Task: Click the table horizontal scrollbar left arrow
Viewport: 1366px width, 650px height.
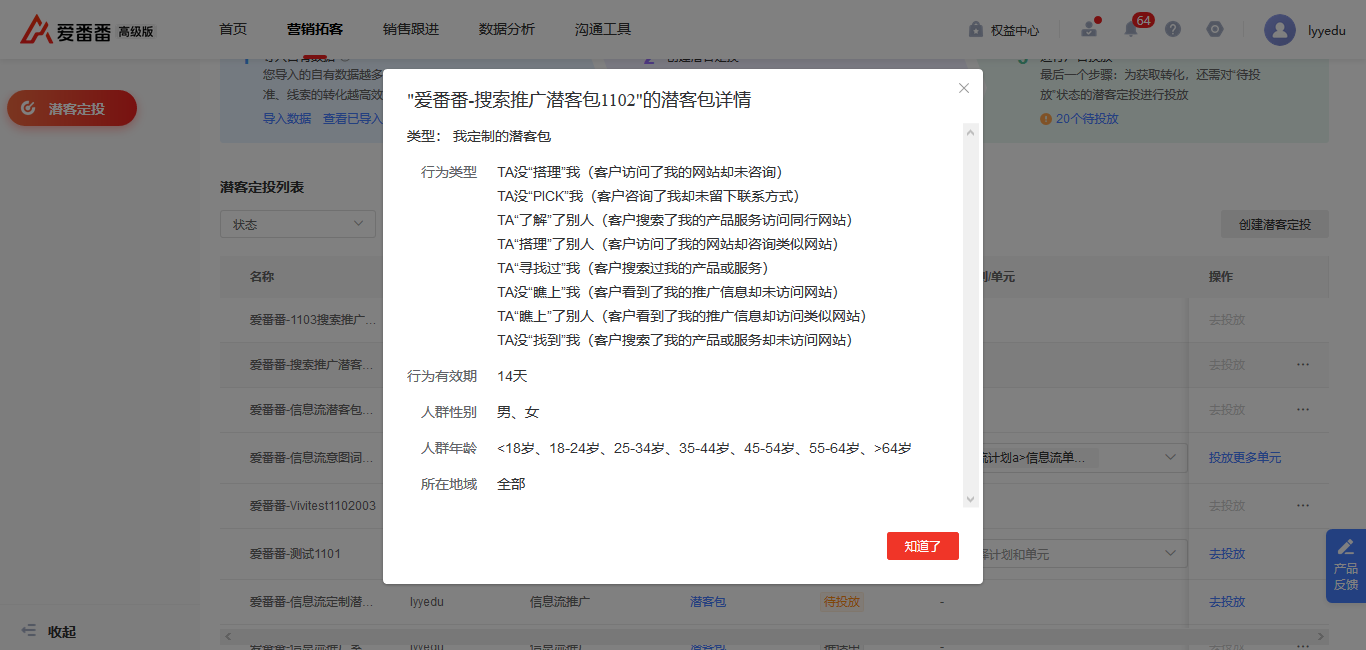Action: click(x=227, y=636)
